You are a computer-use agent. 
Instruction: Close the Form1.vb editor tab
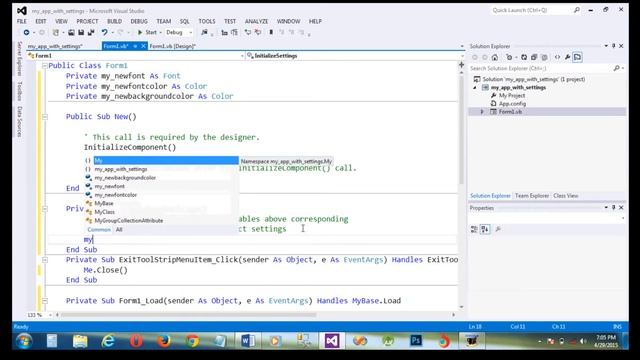click(143, 46)
